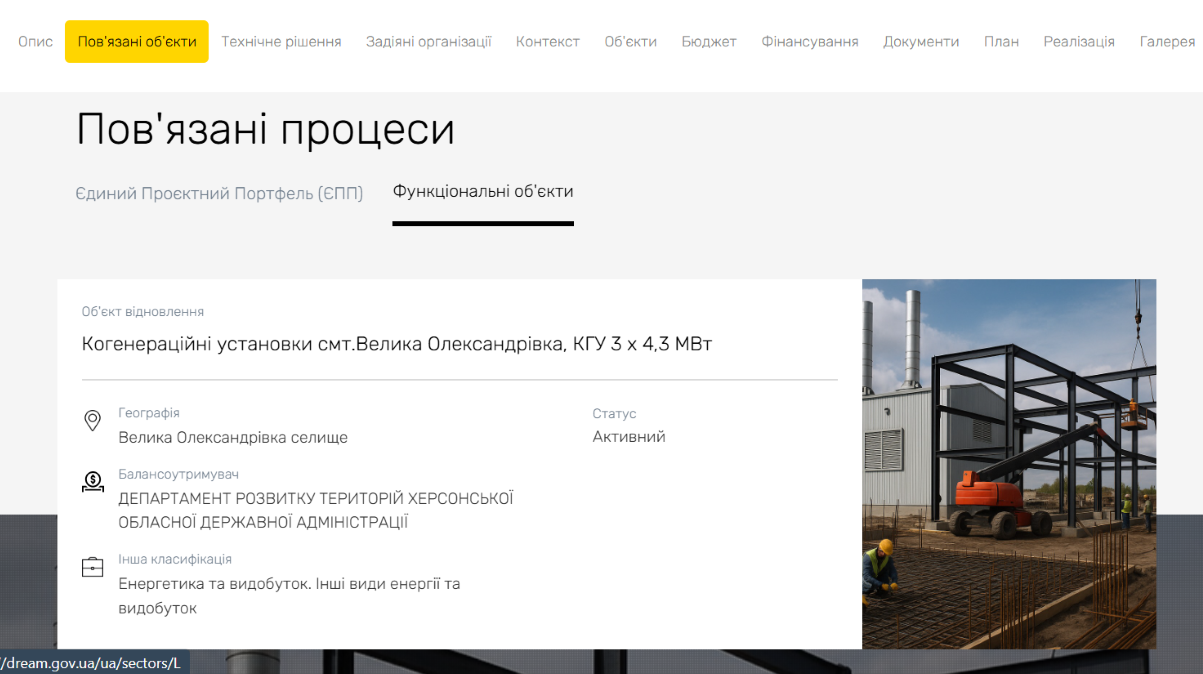Click the balance holder icon beside Балансоутримувач
The height and width of the screenshot is (674, 1203).
[92, 482]
